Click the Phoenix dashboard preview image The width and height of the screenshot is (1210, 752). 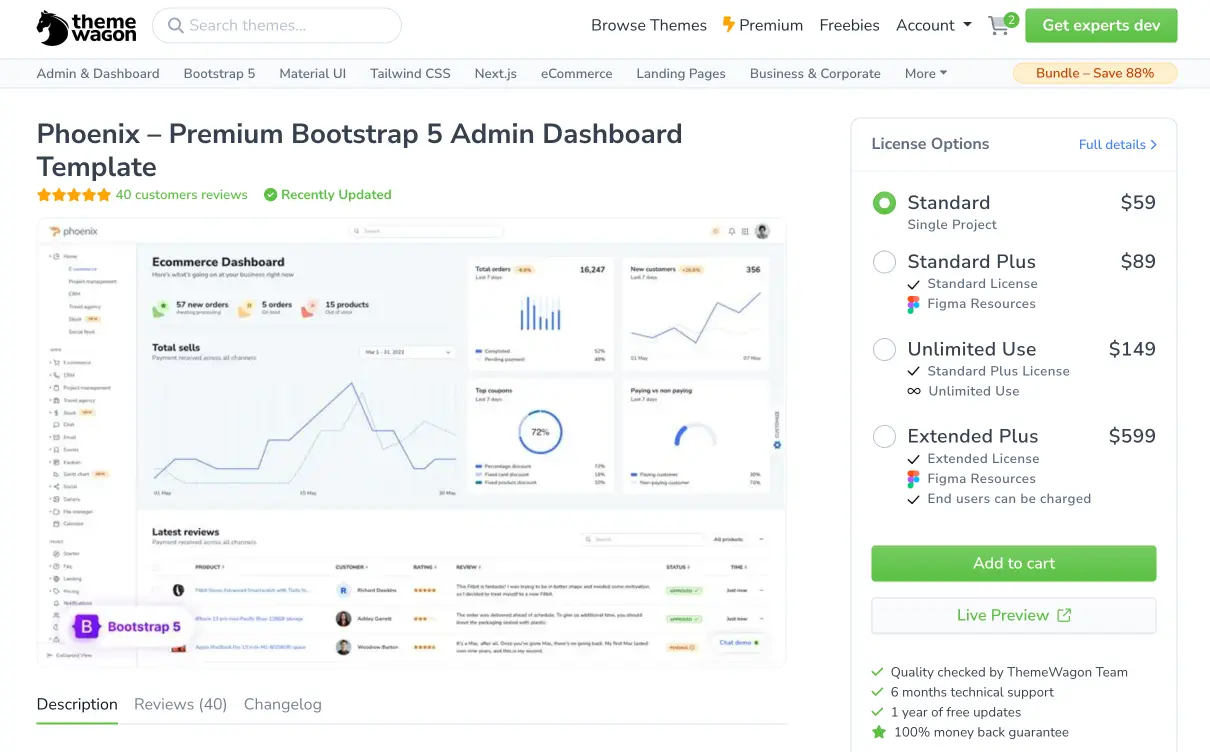click(x=412, y=441)
